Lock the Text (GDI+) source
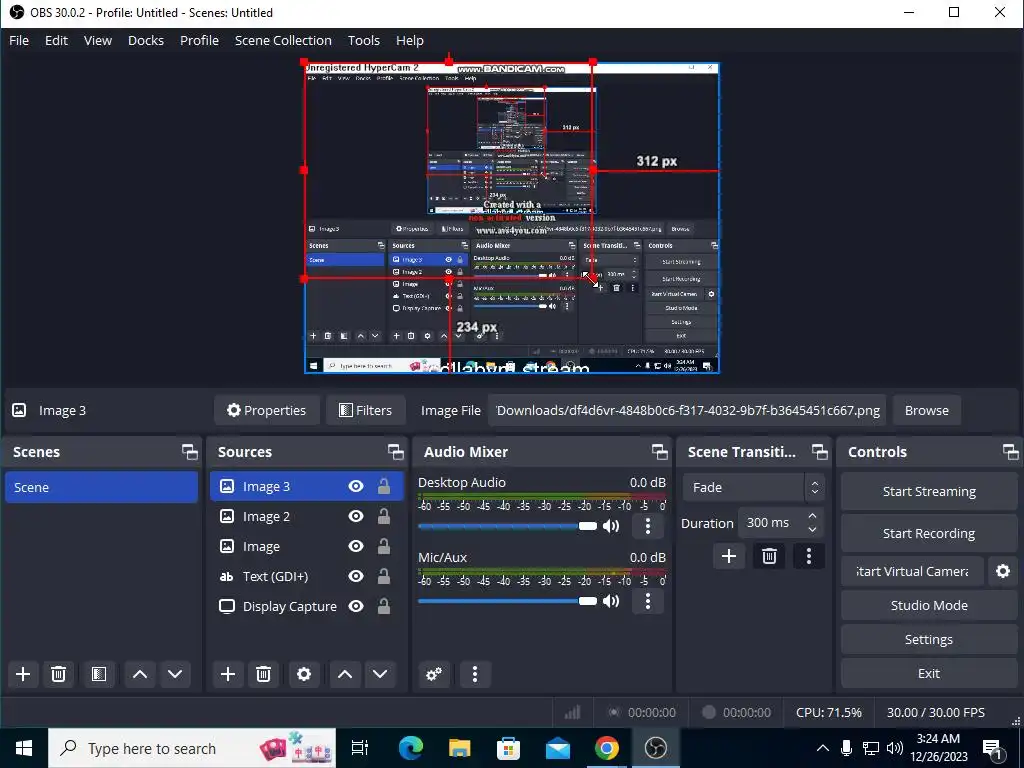 click(x=384, y=577)
